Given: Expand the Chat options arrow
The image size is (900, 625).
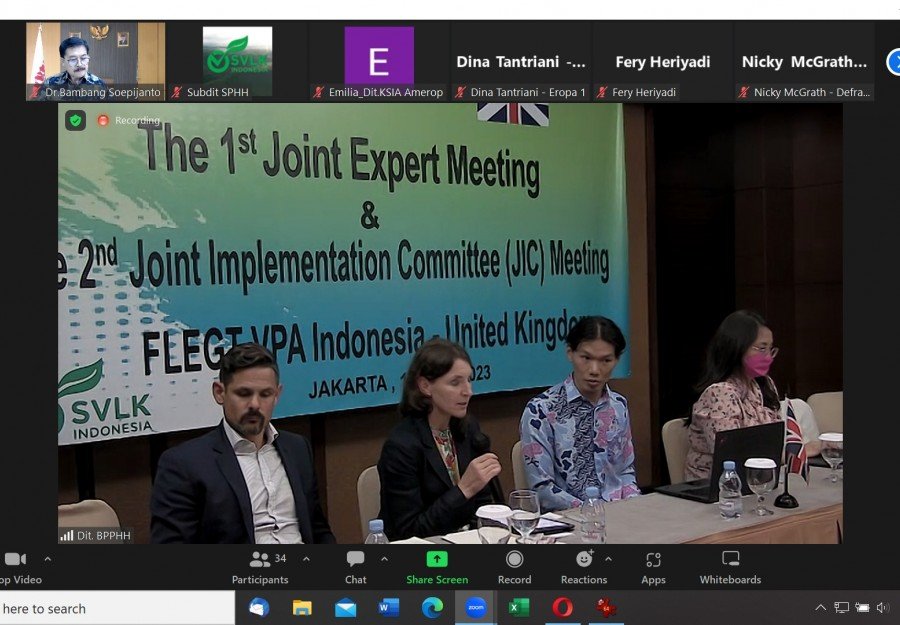Looking at the screenshot, I should pos(385,558).
